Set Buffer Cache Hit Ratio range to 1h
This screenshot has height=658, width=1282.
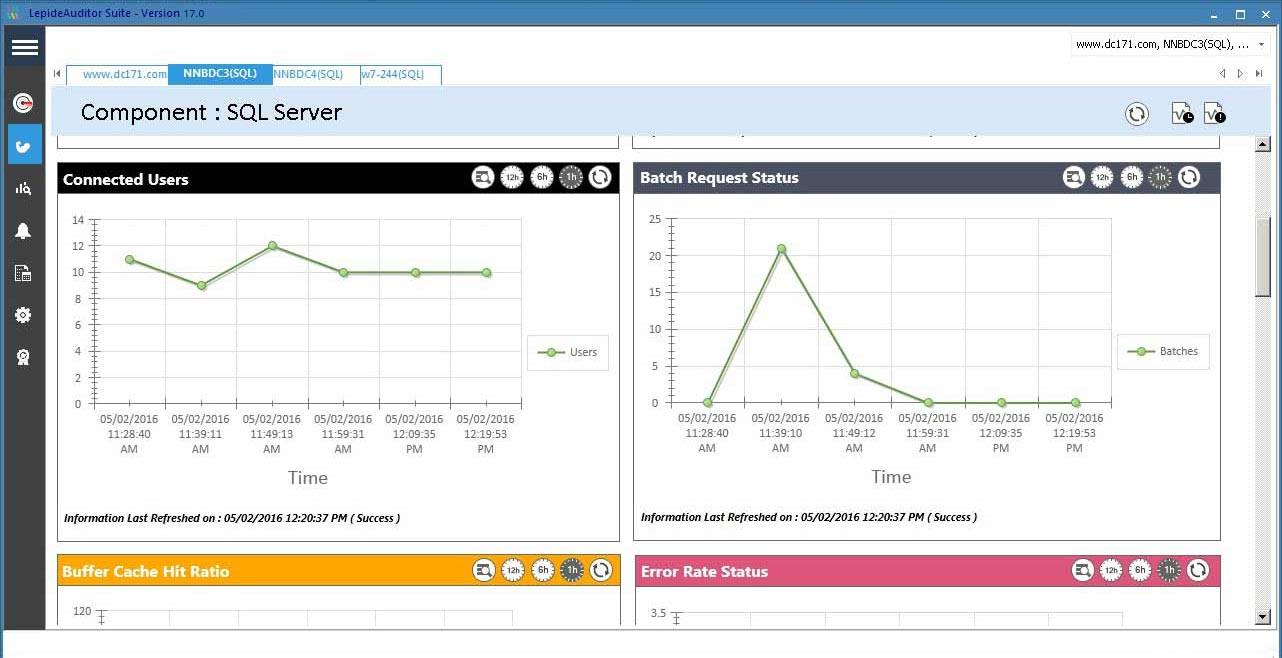571,570
